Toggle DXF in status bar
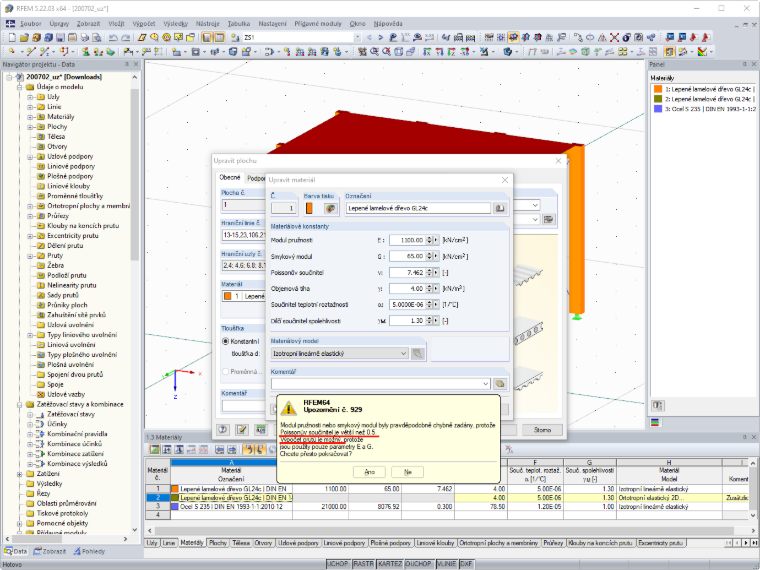This screenshot has height=570, width=760. click(466, 564)
